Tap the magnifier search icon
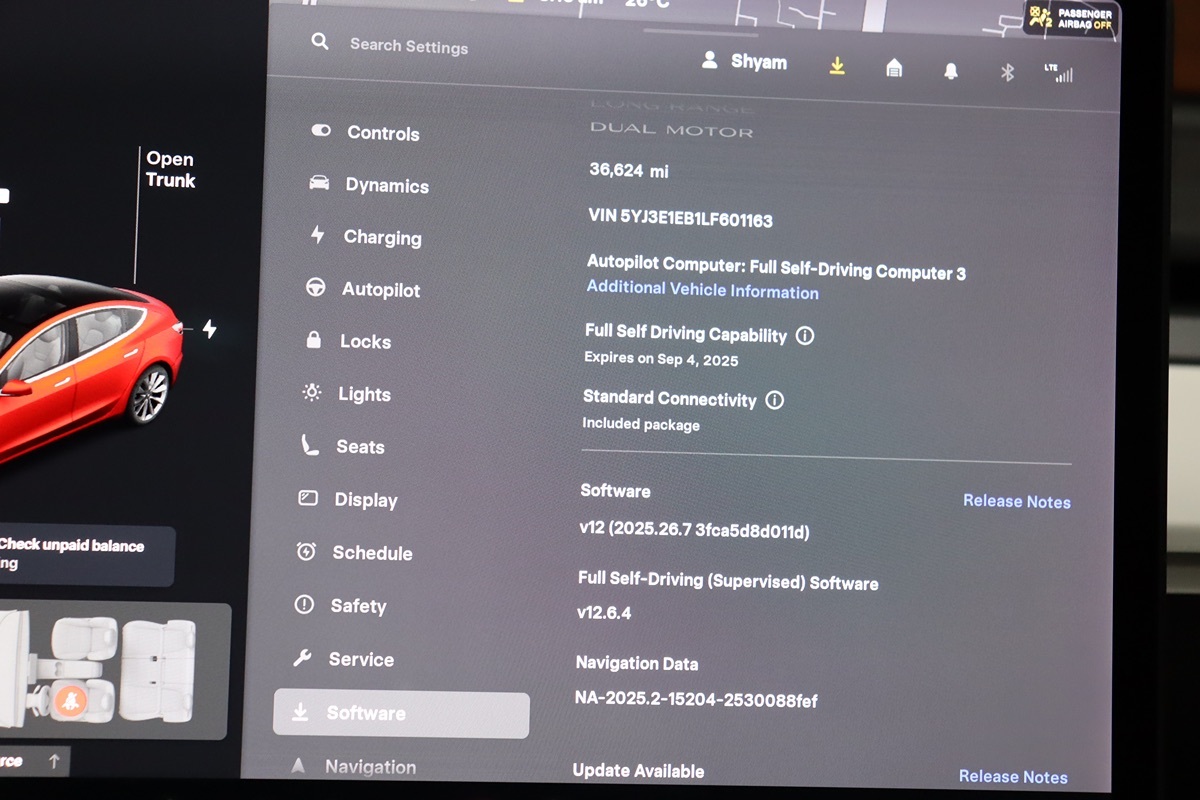Screen dimensions: 1200x800 [320, 42]
